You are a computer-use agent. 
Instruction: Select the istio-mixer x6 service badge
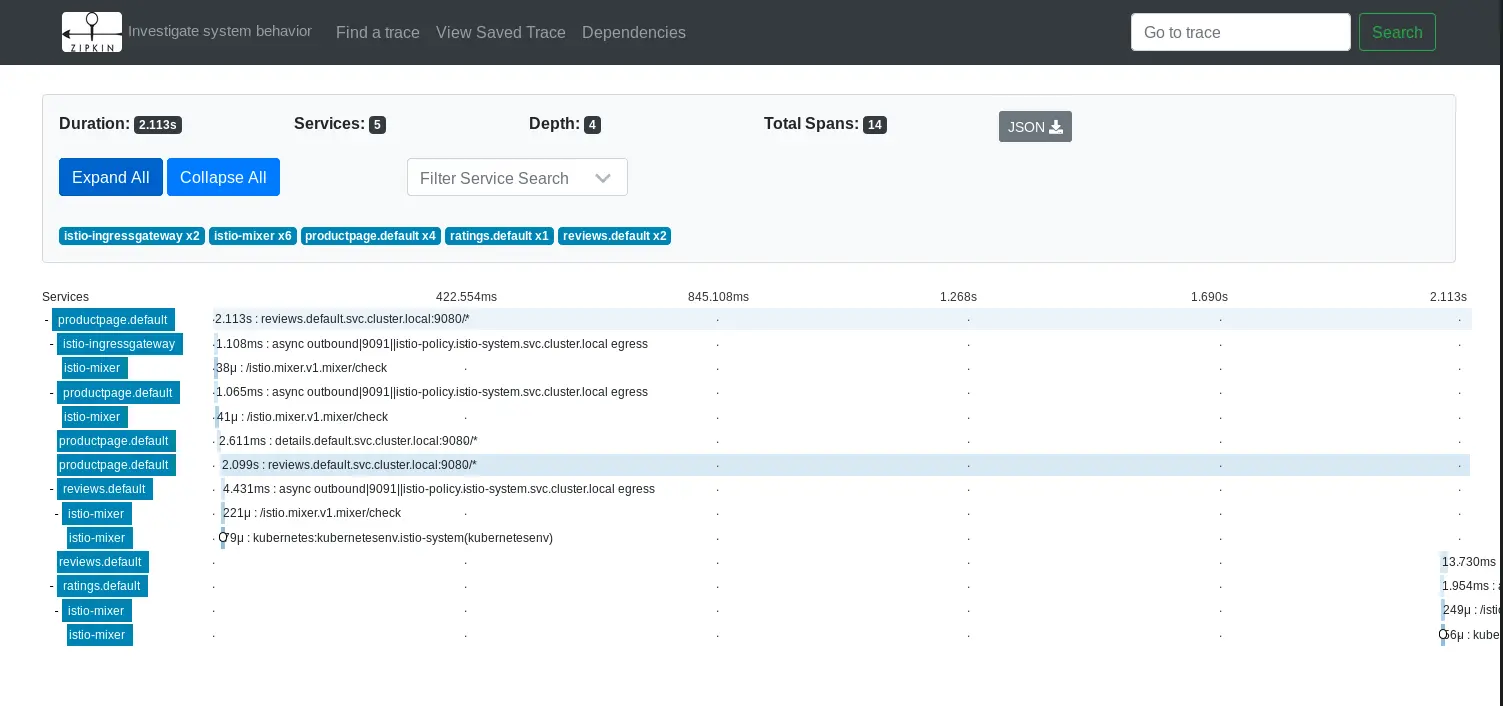253,236
